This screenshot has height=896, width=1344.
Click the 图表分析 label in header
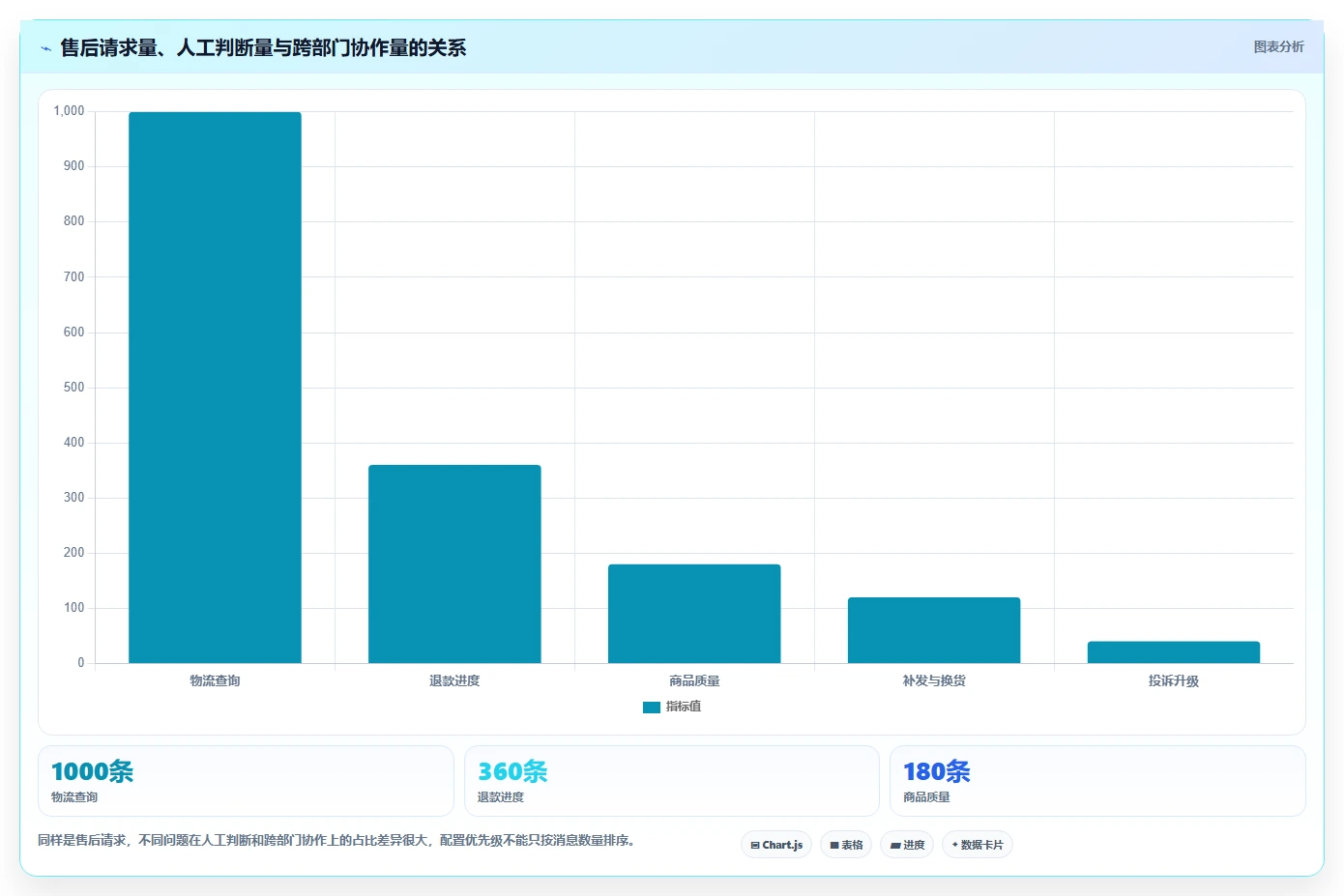[1278, 46]
